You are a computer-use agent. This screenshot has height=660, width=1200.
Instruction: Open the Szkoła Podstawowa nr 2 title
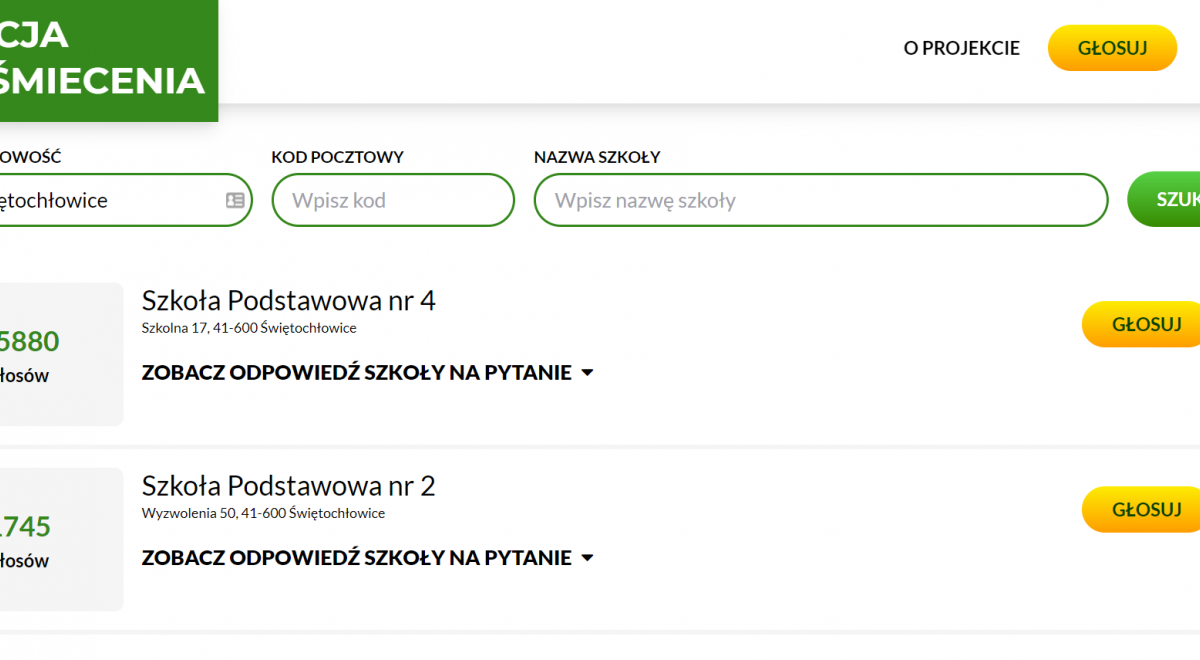tap(288, 486)
